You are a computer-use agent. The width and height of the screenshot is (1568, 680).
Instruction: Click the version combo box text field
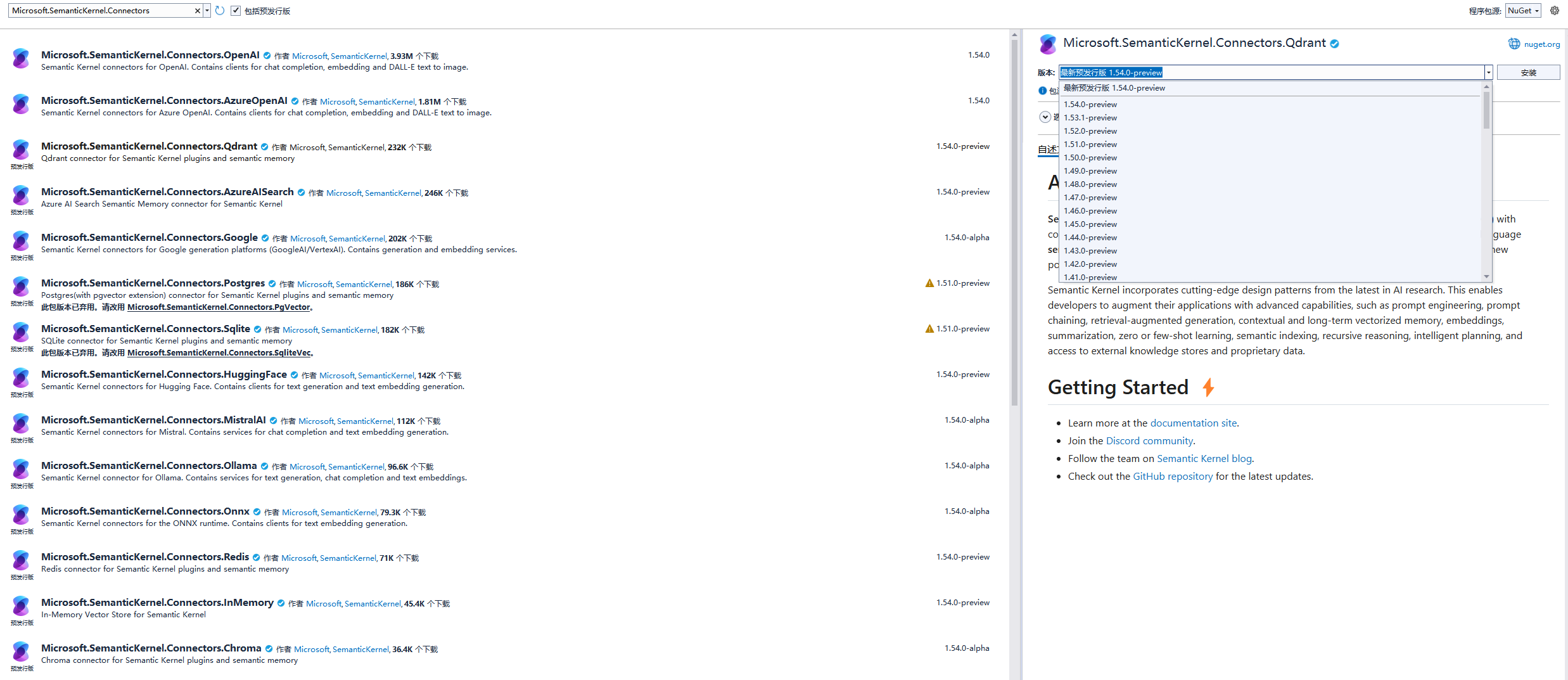click(1272, 72)
